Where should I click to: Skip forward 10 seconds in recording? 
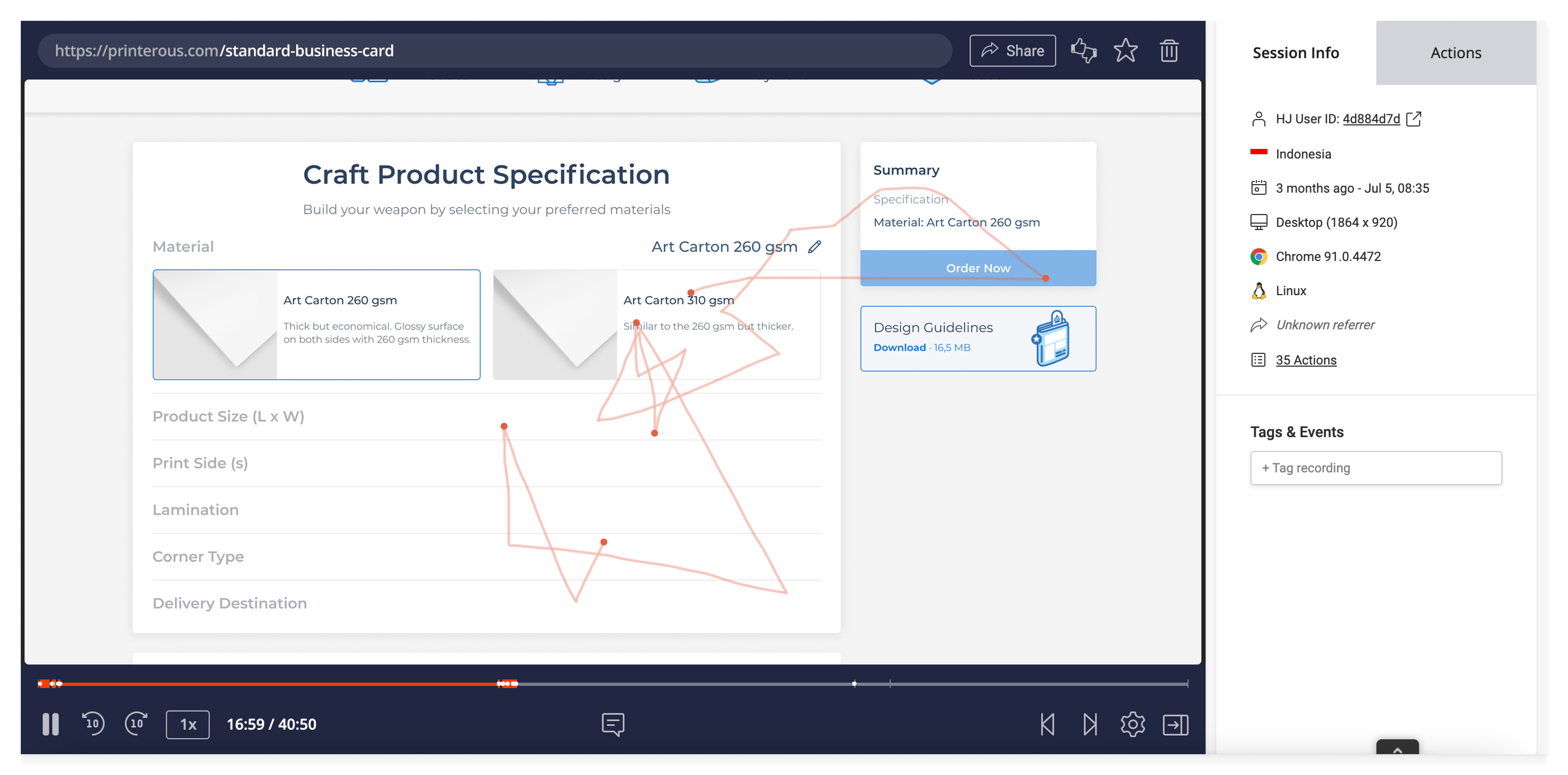[x=136, y=723]
